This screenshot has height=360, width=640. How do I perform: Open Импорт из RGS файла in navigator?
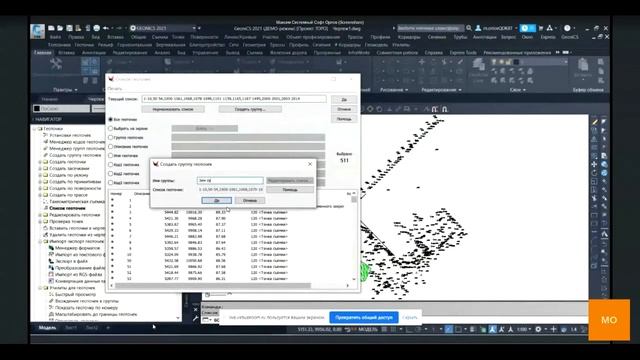(x=76, y=274)
